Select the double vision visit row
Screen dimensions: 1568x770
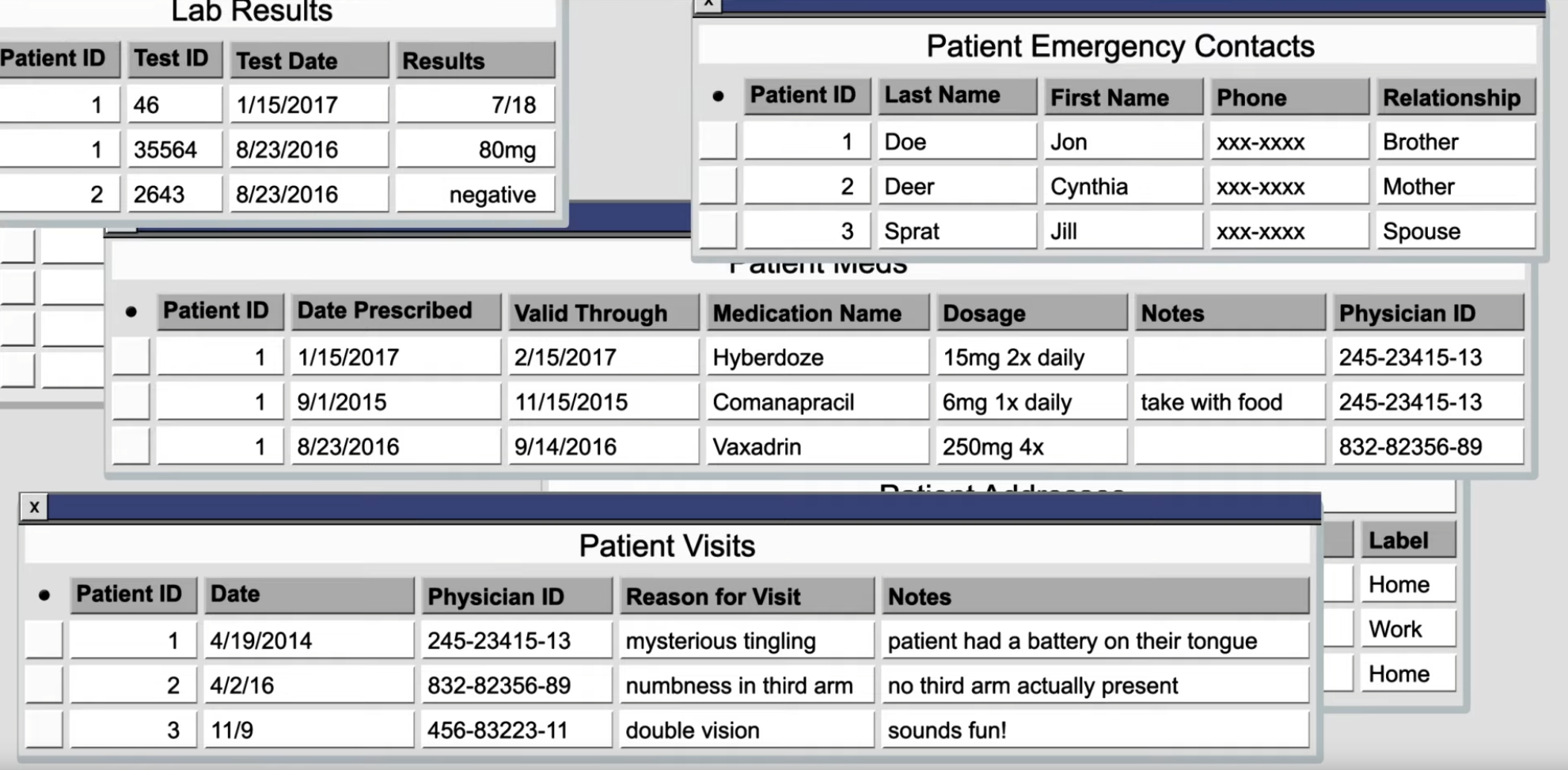tap(44, 730)
